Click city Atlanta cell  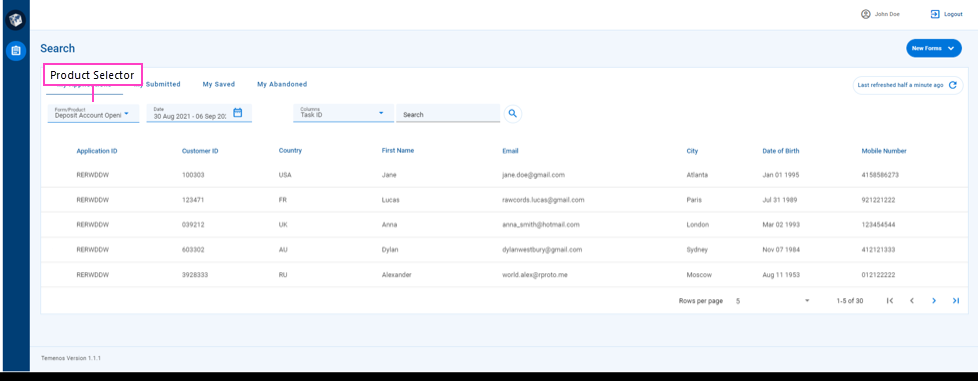tap(697, 175)
